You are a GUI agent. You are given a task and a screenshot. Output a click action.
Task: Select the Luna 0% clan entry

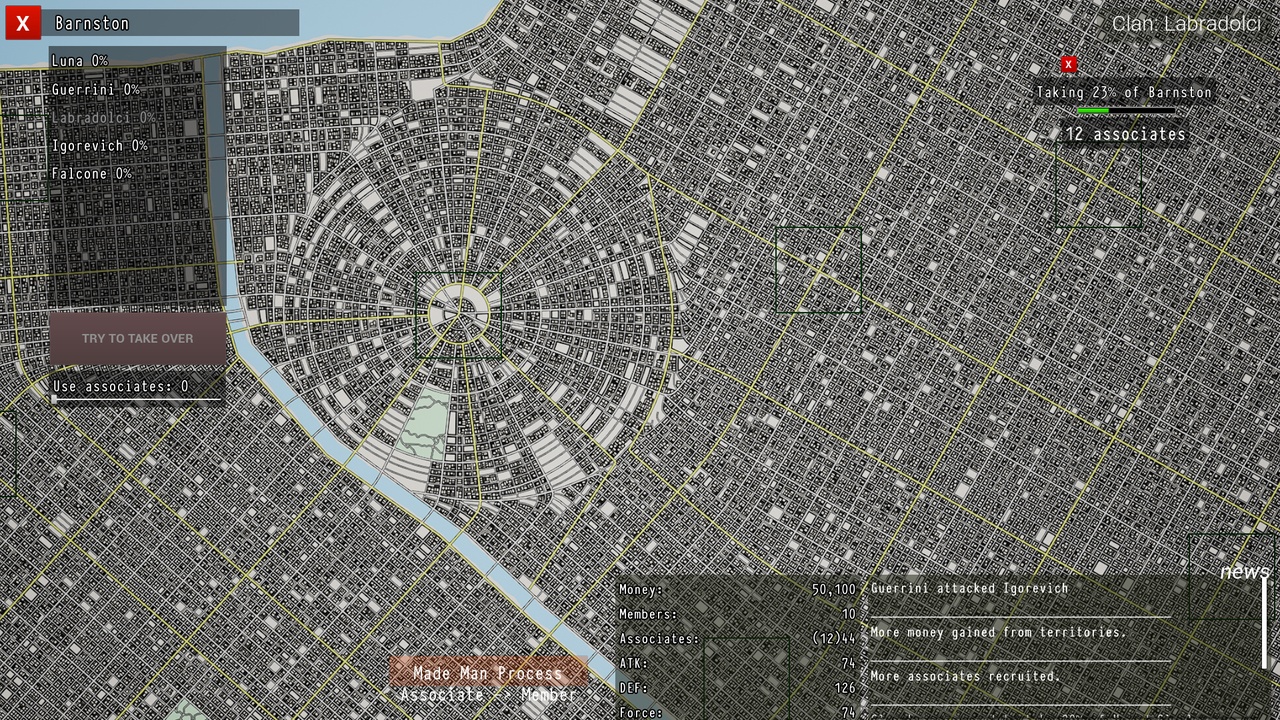click(x=80, y=61)
